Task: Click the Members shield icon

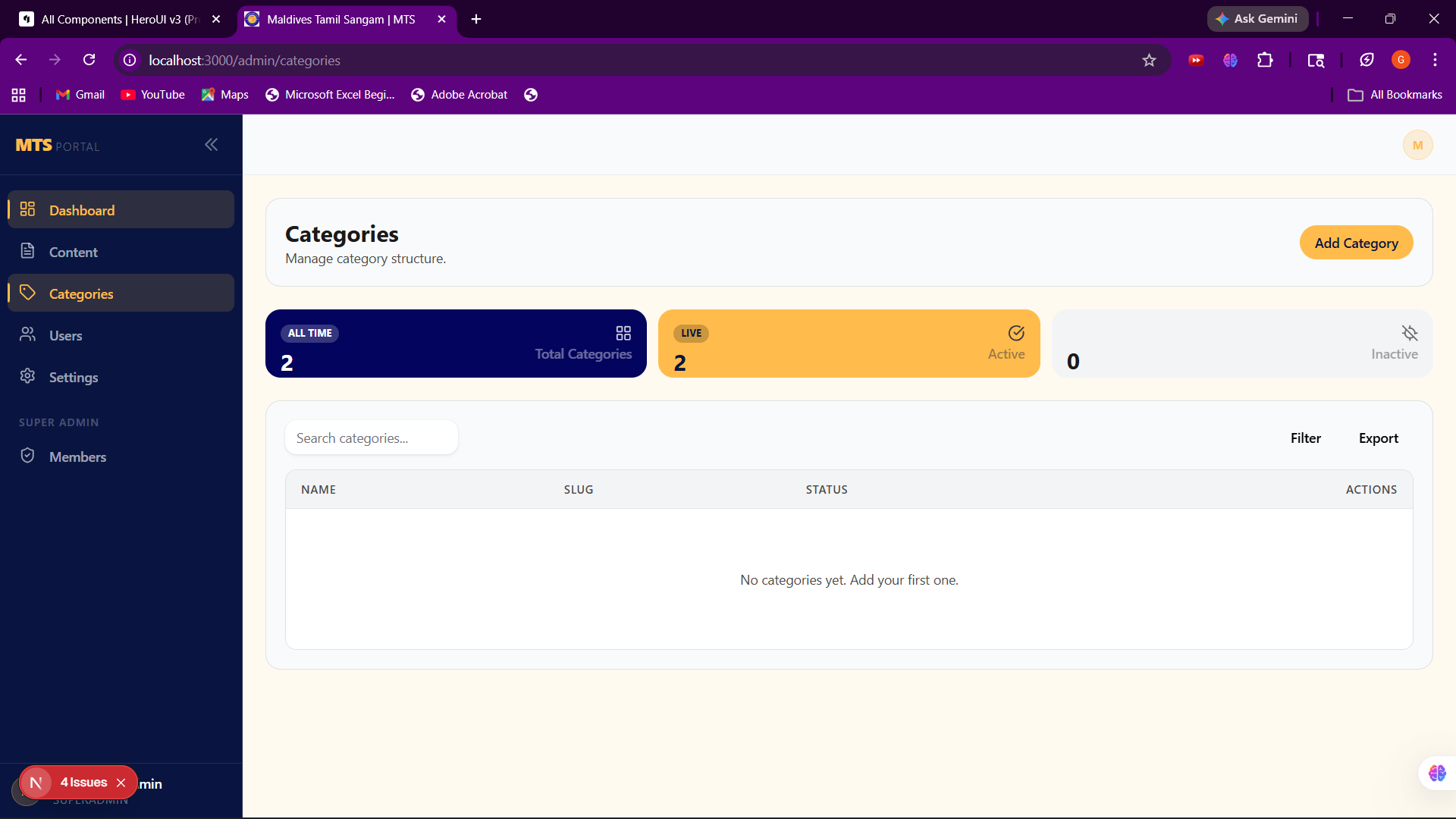Action: click(27, 456)
